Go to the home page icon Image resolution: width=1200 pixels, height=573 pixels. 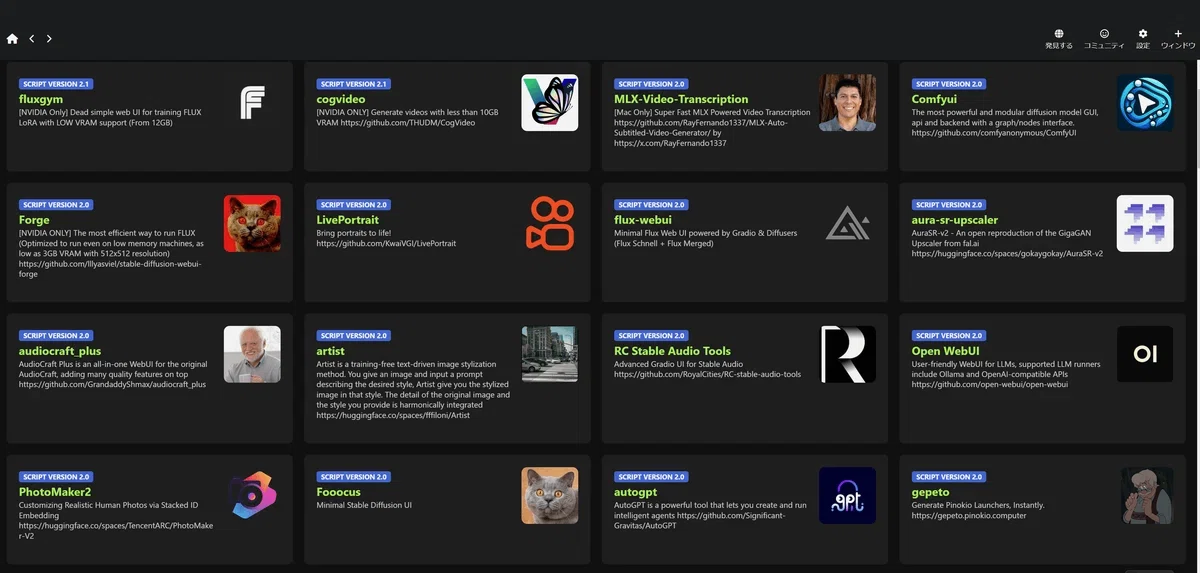(x=12, y=39)
